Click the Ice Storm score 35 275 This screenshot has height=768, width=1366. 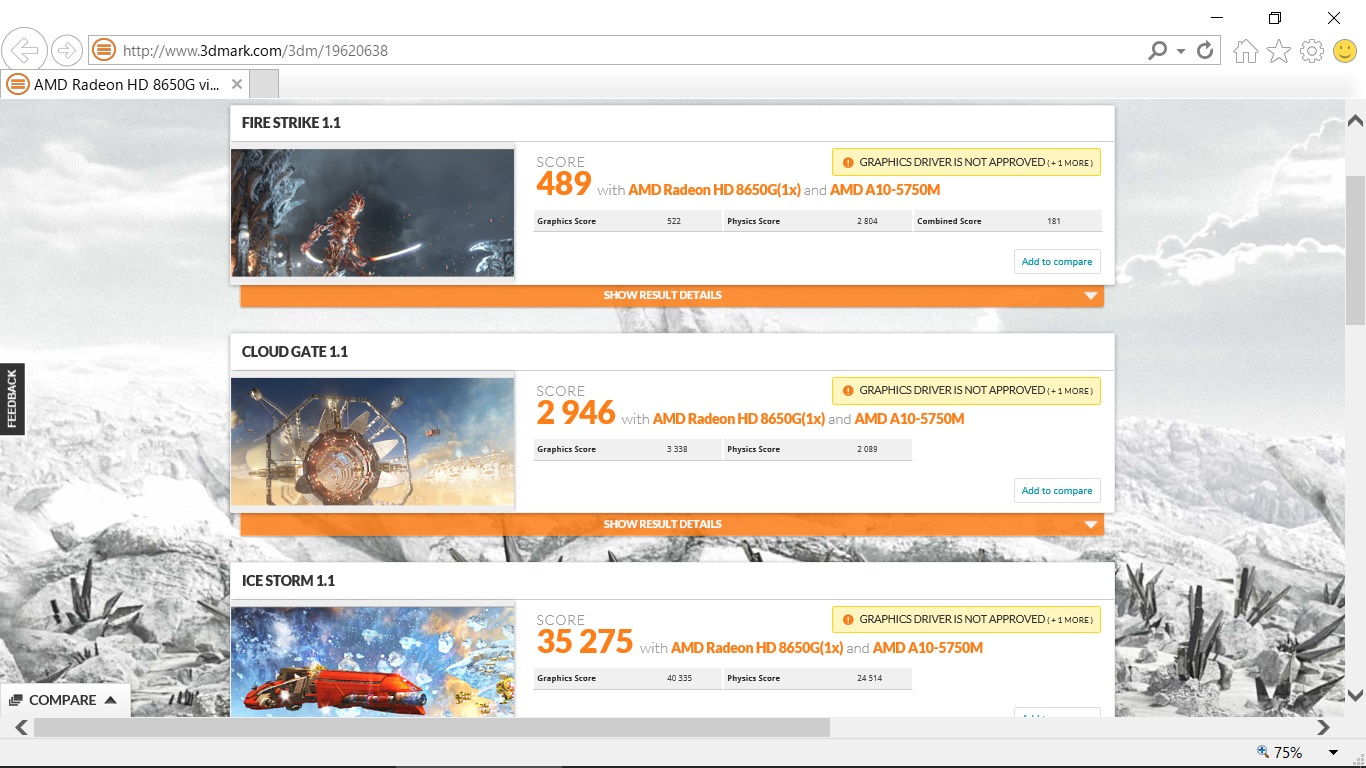point(585,642)
